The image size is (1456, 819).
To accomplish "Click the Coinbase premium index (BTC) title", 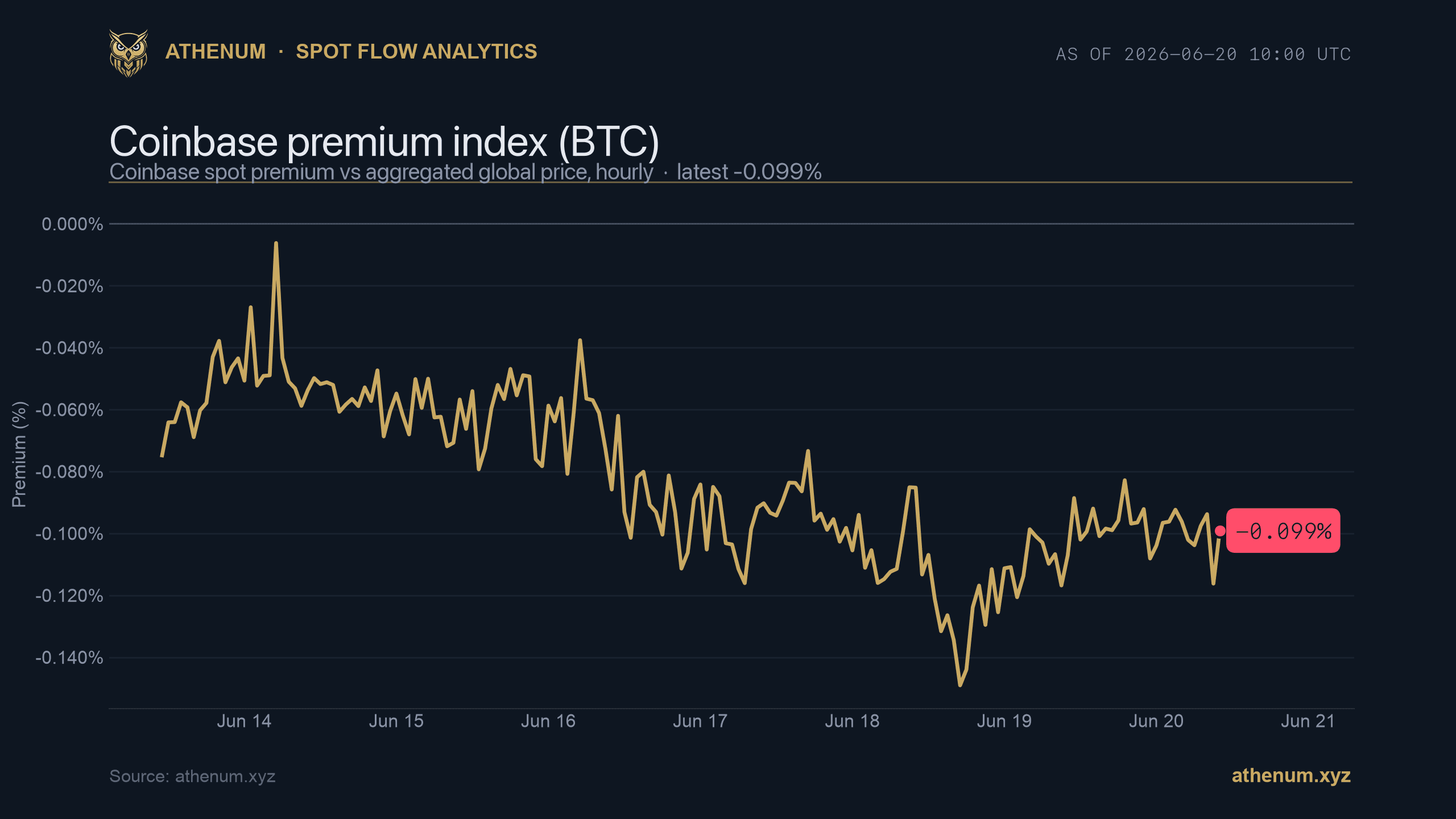I will (384, 142).
